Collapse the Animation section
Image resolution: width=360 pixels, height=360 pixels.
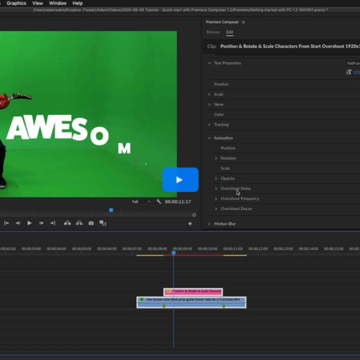pos(209,138)
